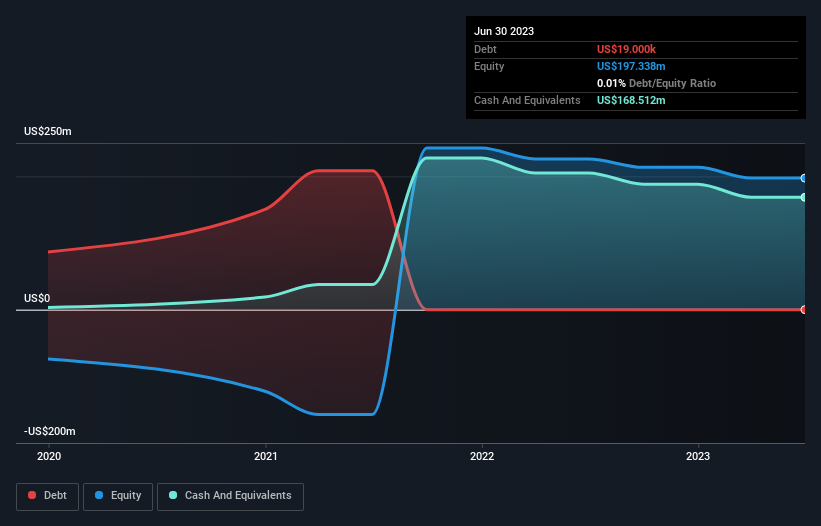Click the Equity label in tooltip
The height and width of the screenshot is (526, 821).
489,66
